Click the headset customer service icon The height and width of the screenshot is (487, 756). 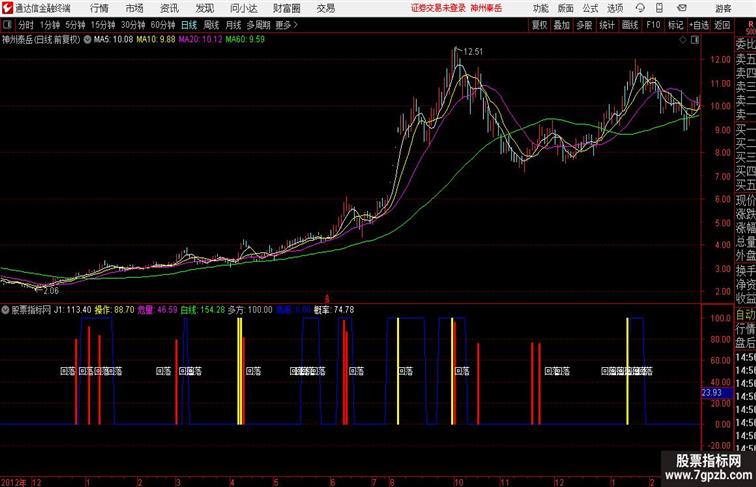pos(640,8)
